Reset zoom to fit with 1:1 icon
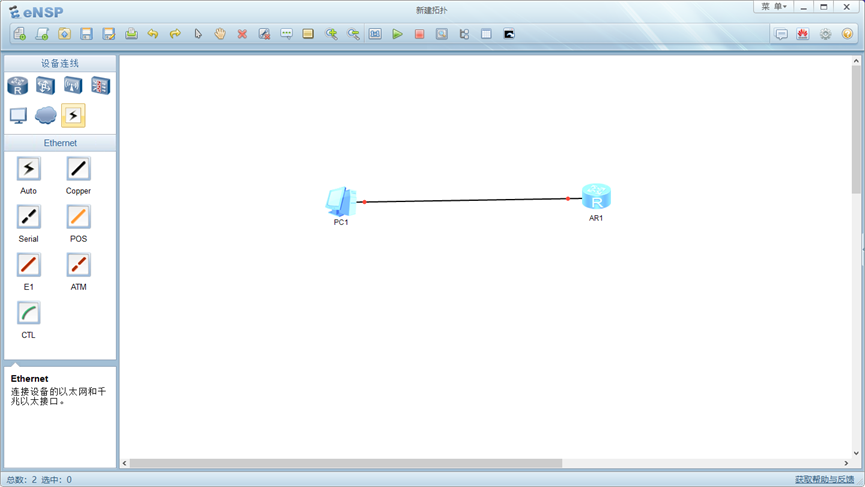Viewport: 865px width, 487px height. [x=375, y=34]
